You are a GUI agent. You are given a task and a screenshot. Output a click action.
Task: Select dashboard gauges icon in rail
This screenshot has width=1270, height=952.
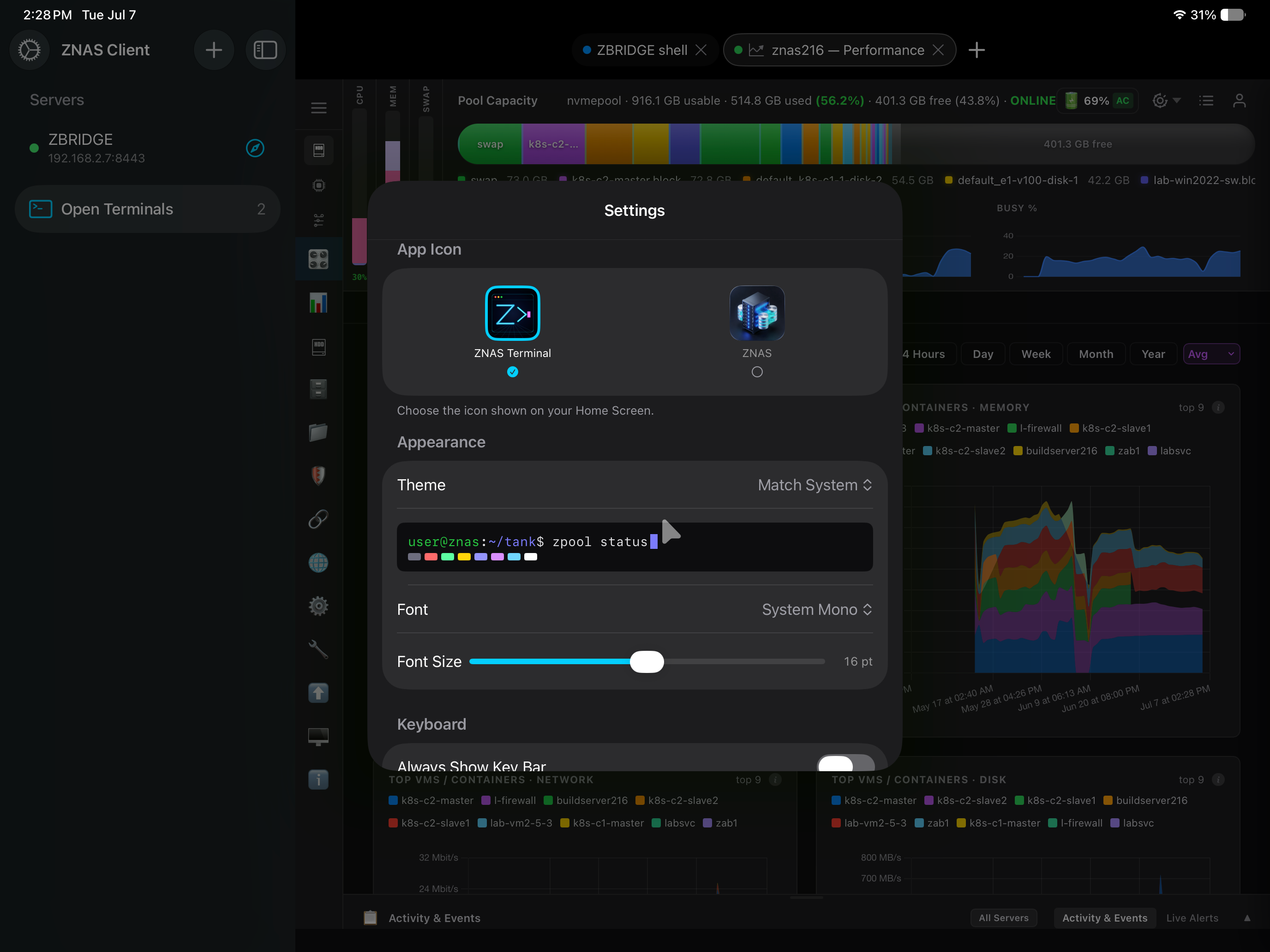tap(318, 259)
